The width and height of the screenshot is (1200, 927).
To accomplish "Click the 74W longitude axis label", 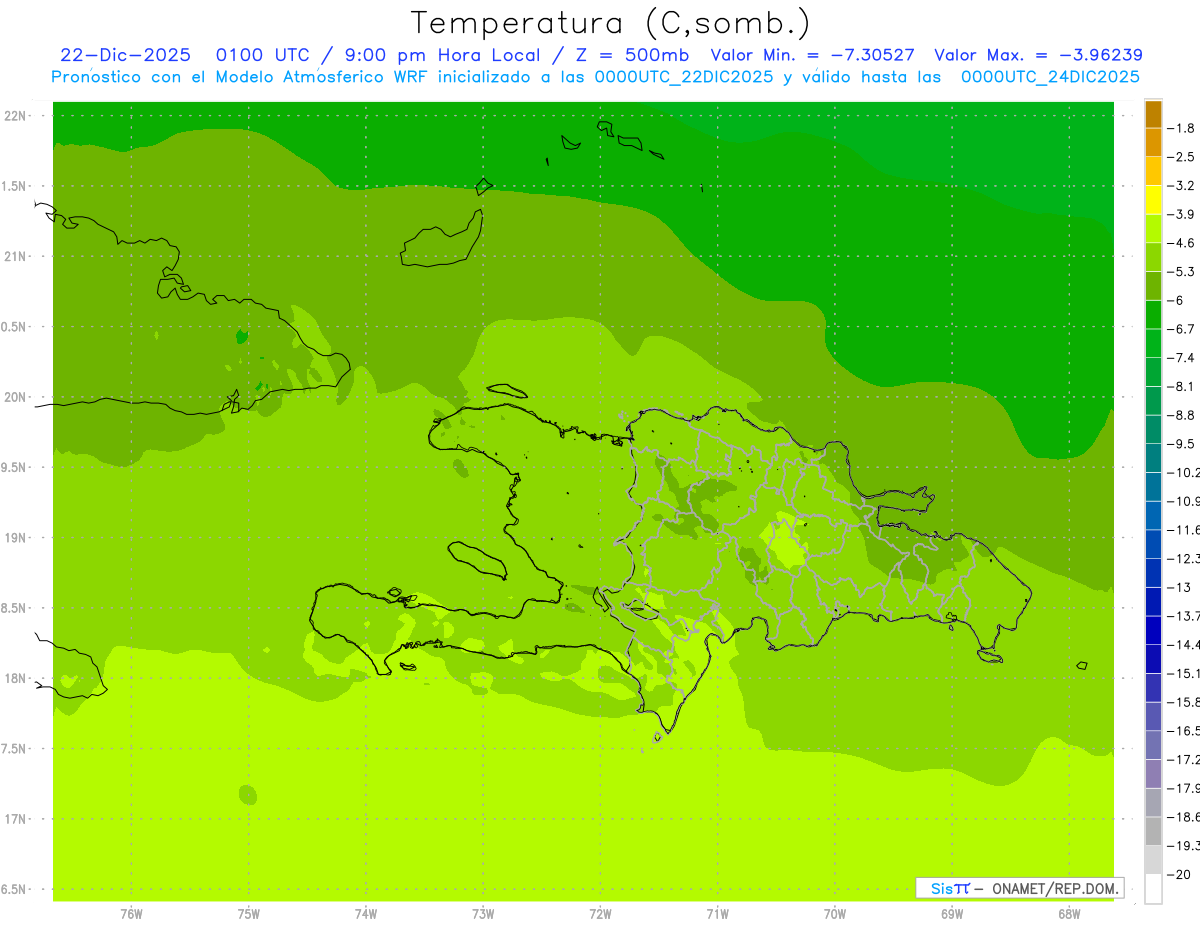I will [x=366, y=914].
